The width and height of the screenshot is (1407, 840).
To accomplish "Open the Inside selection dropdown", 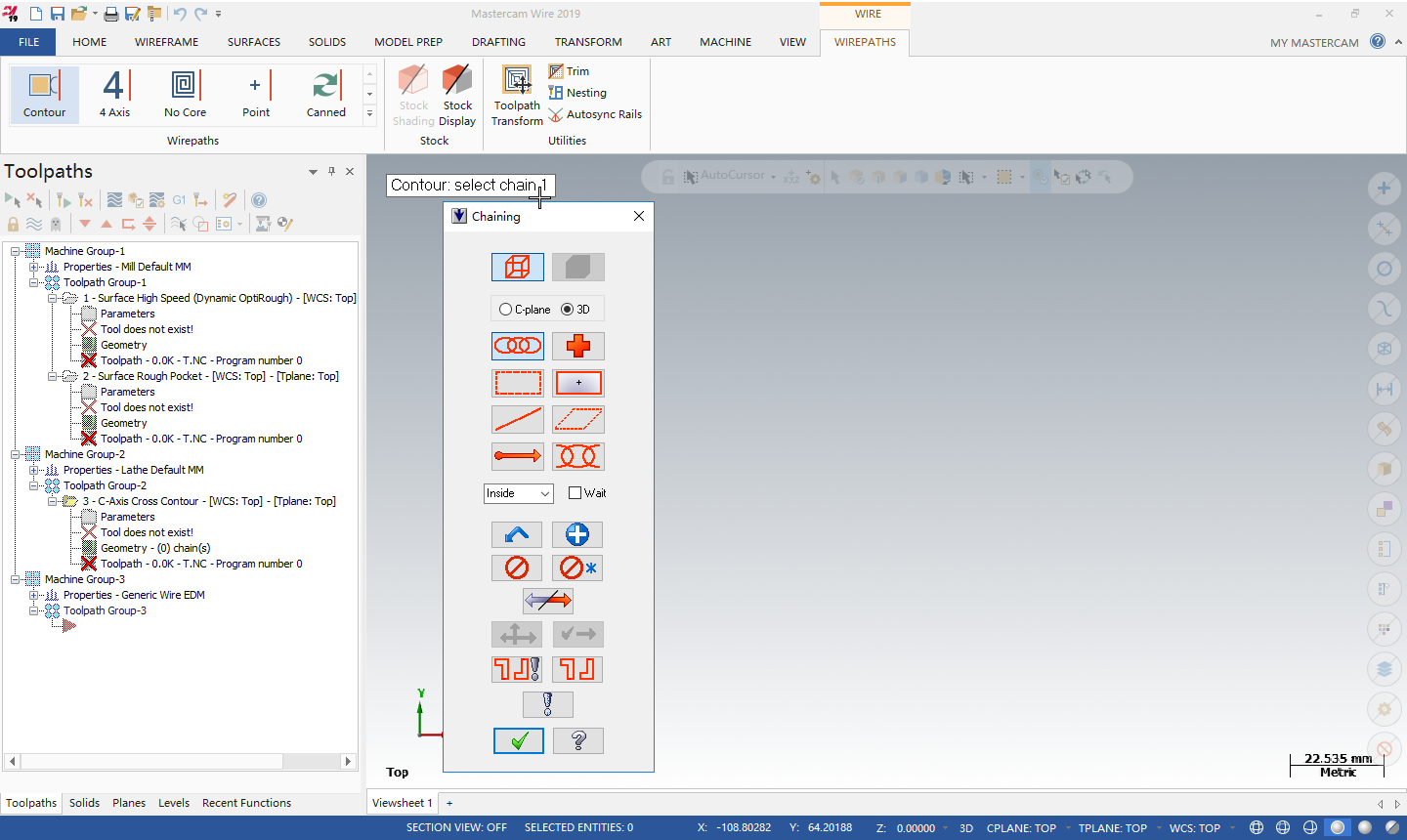I will click(x=519, y=493).
